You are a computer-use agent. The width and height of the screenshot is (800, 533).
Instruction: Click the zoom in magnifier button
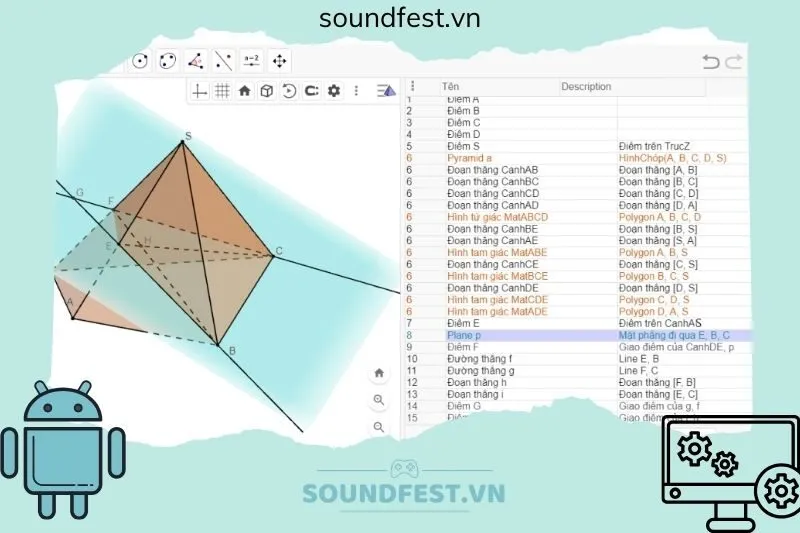pyautogui.click(x=379, y=400)
